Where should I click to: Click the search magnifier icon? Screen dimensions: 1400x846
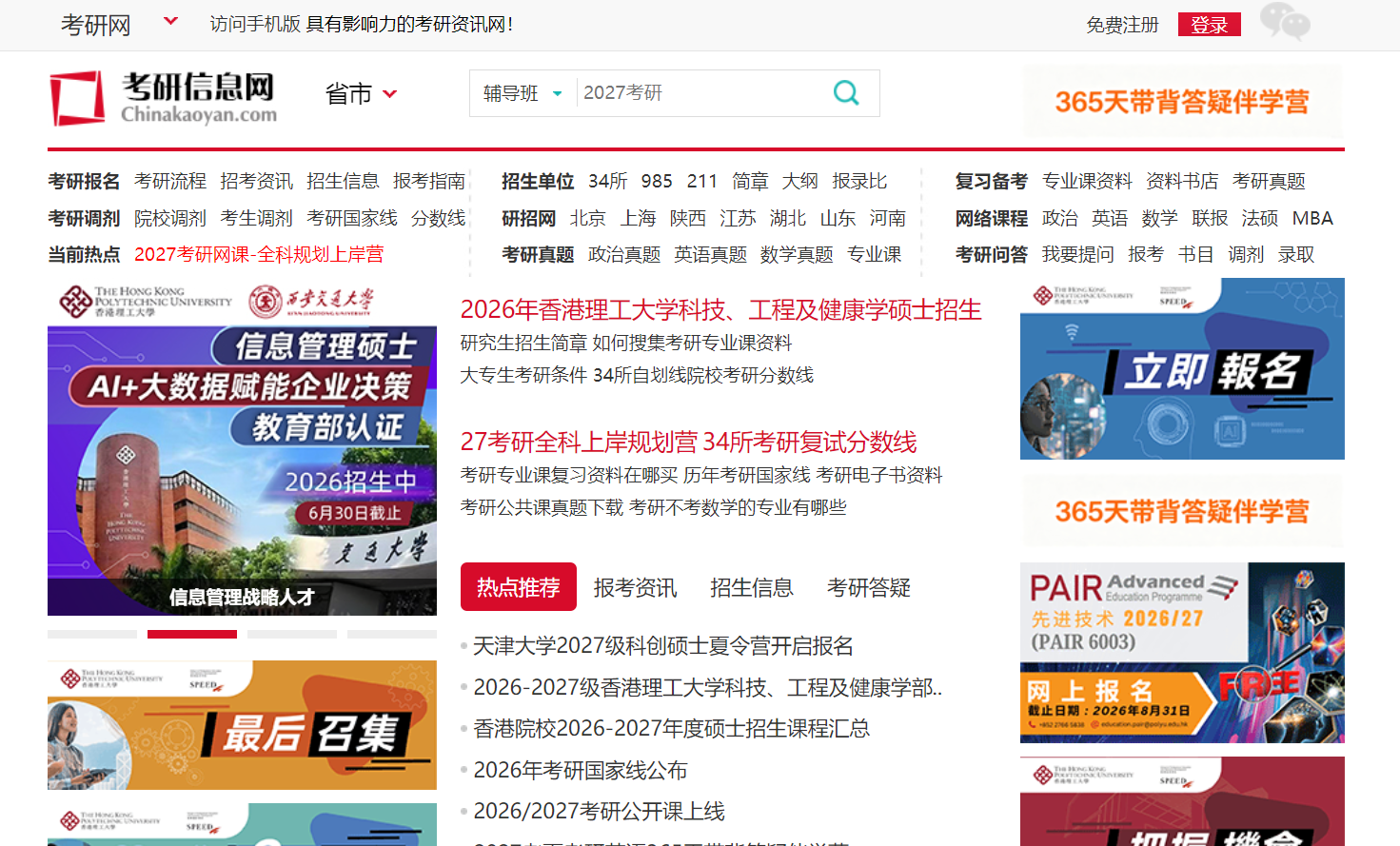coord(846,92)
